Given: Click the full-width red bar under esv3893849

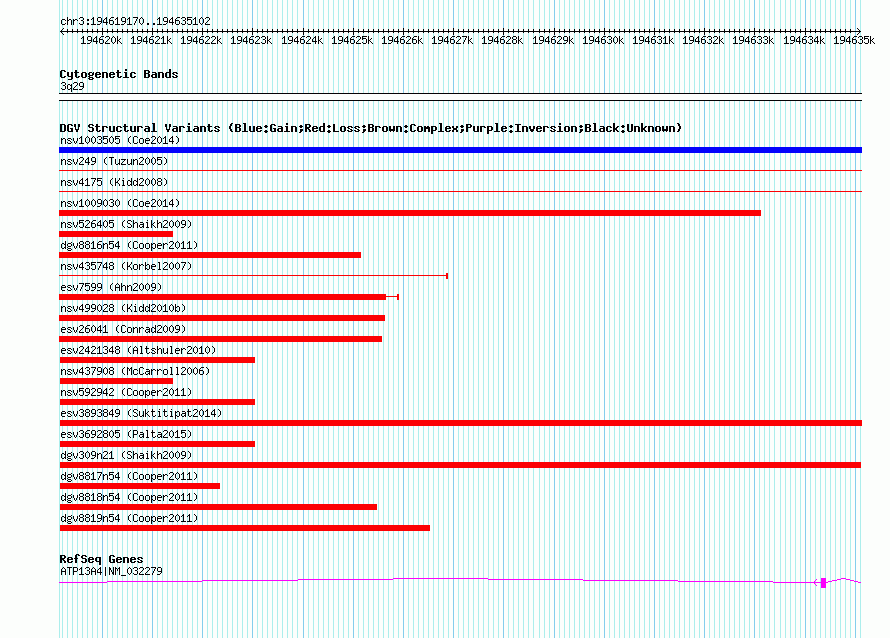Looking at the screenshot, I should (460, 423).
